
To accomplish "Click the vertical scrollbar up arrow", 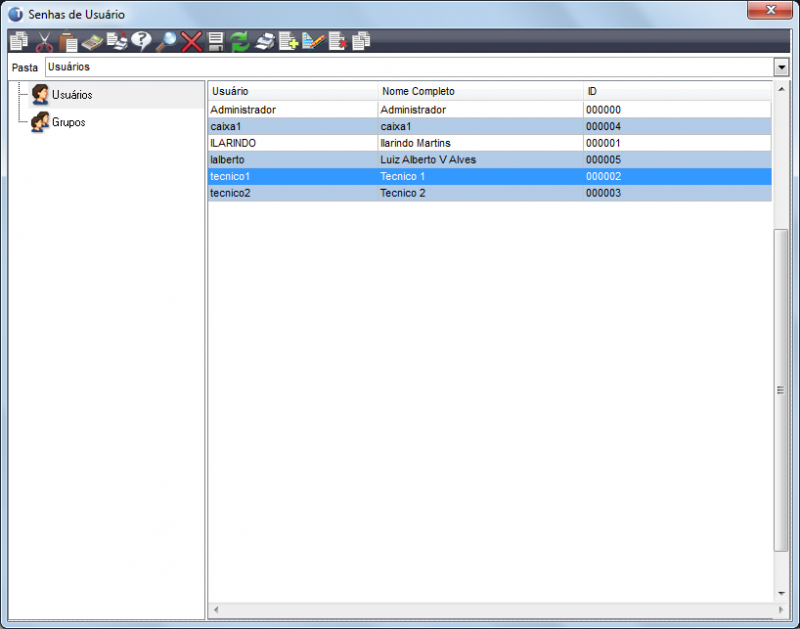I will tap(781, 89).
